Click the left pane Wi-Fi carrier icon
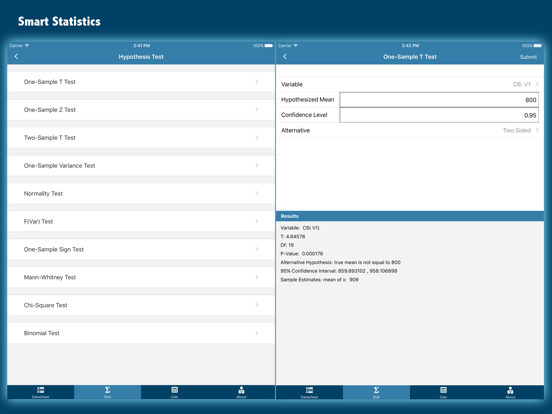 (27, 46)
